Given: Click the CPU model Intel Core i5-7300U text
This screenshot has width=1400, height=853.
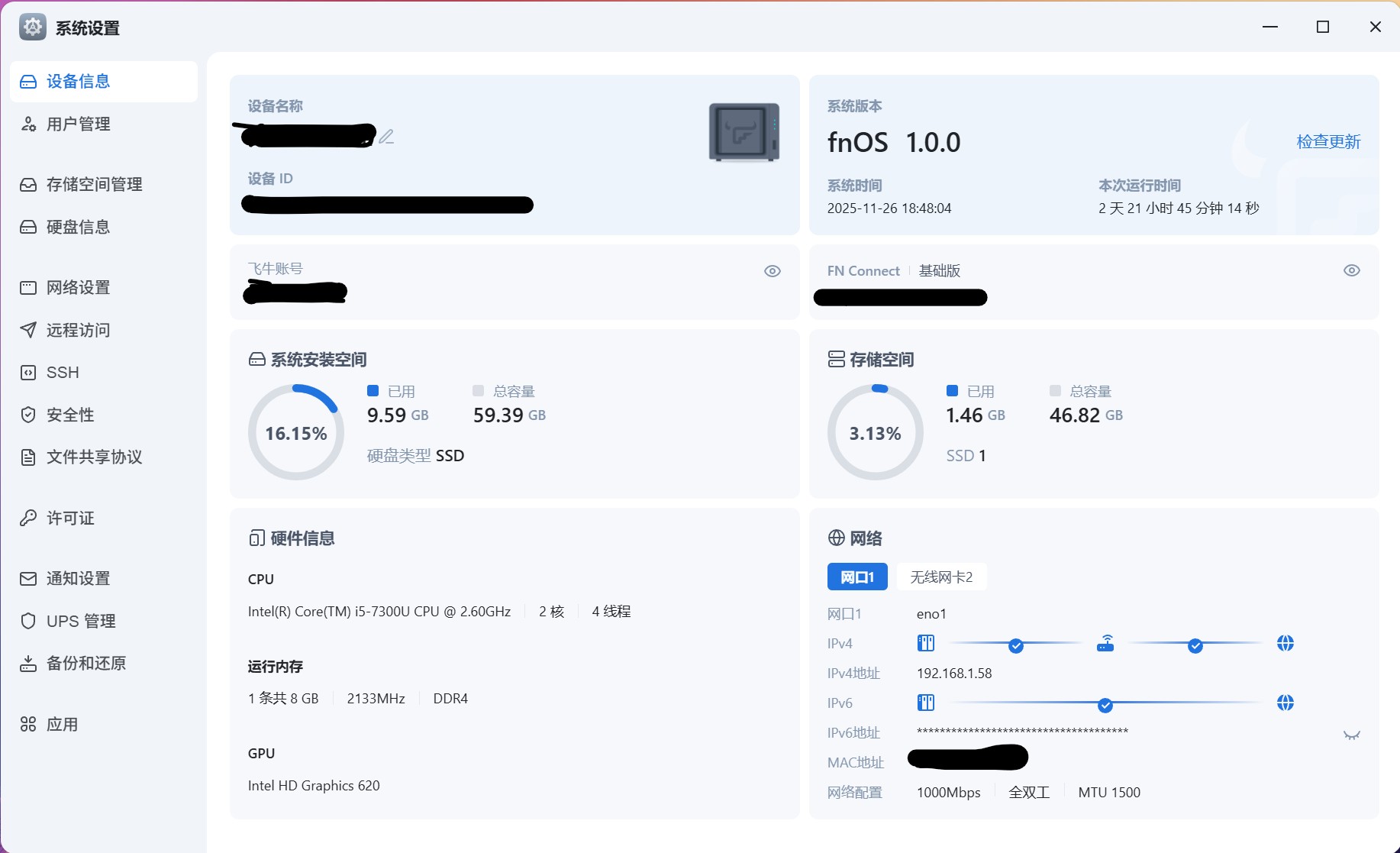Looking at the screenshot, I should [379, 612].
